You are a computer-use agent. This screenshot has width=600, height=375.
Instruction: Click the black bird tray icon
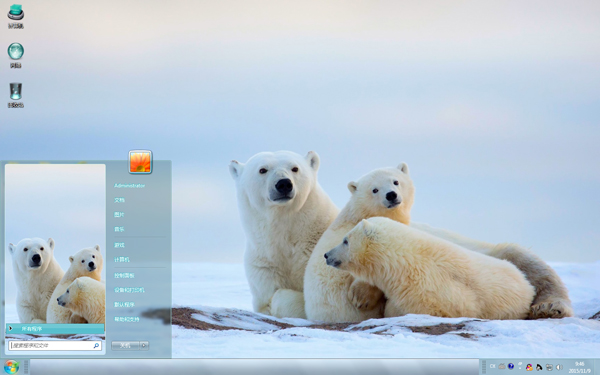coord(539,367)
